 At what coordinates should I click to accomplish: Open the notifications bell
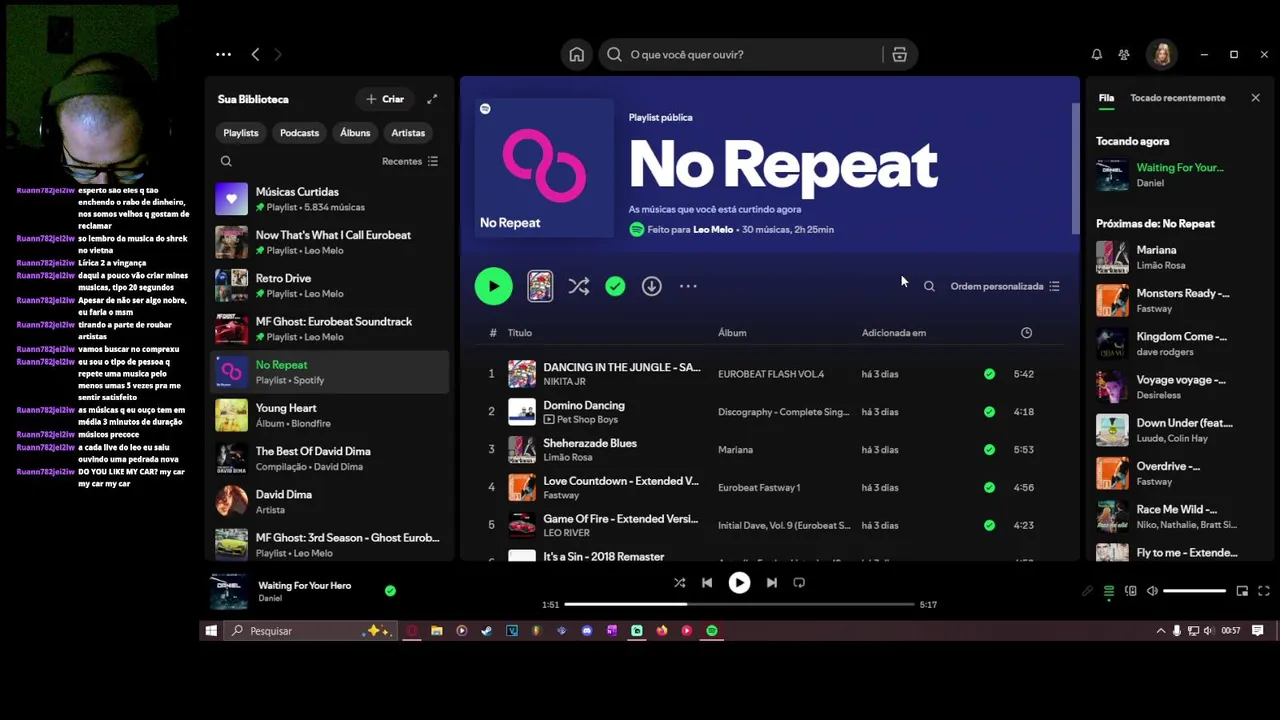point(1097,55)
